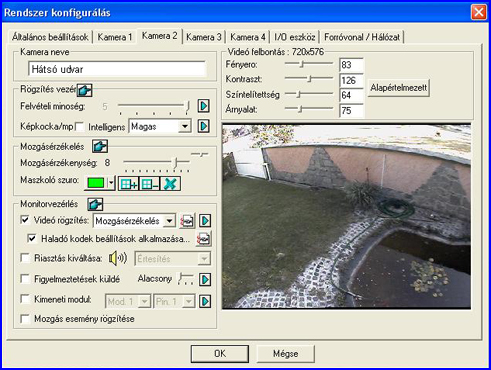
Task: Click the Kontraszt slider
Action: click(x=309, y=79)
